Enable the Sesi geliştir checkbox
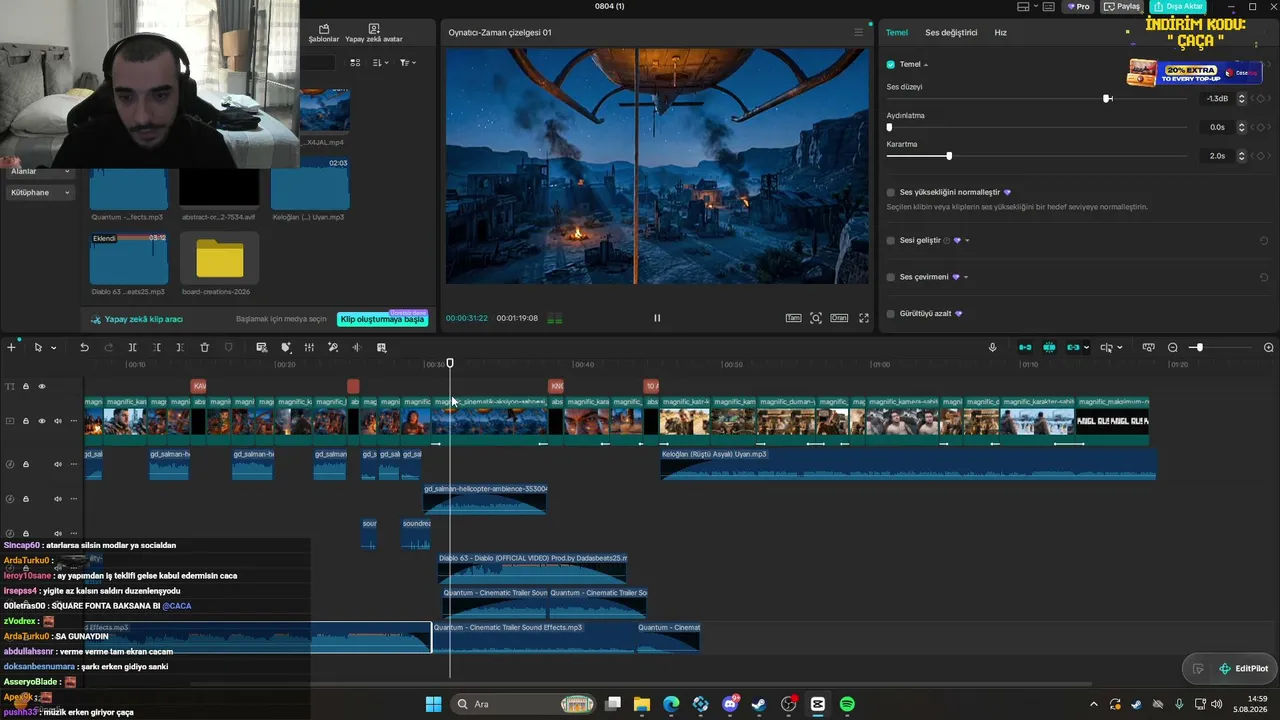The width and height of the screenshot is (1280, 720). [x=891, y=240]
